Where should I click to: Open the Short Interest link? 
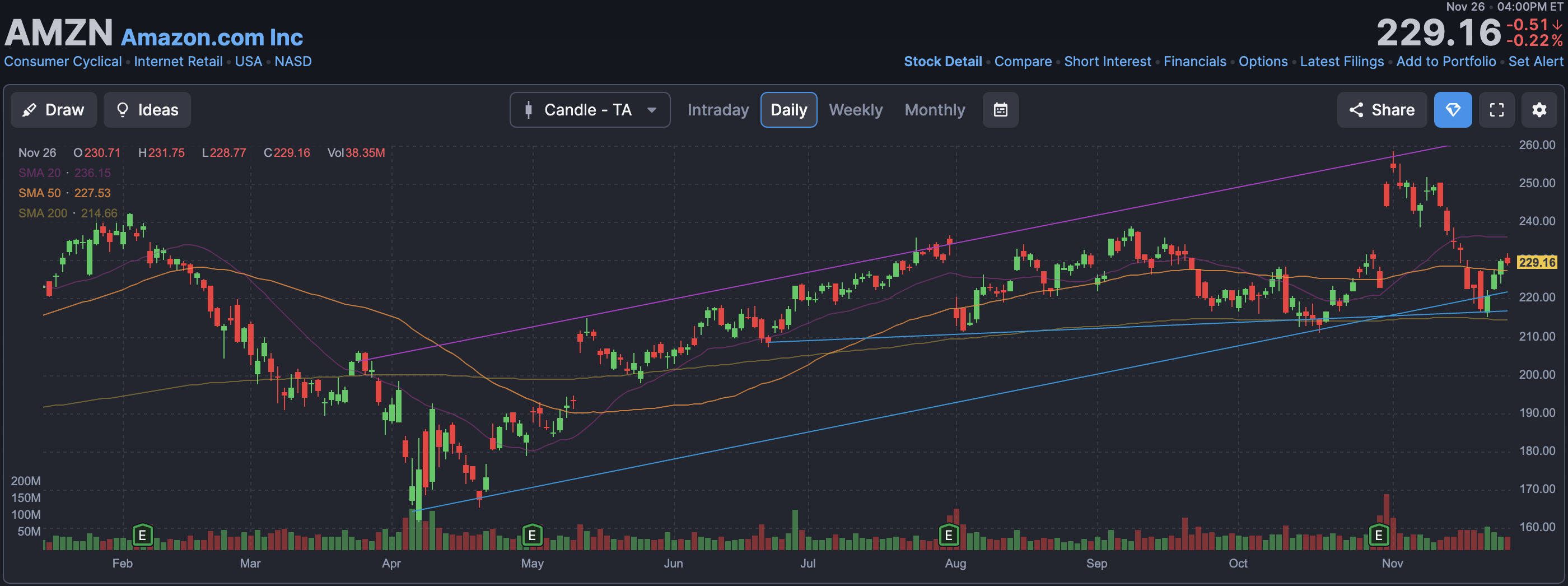[1107, 62]
